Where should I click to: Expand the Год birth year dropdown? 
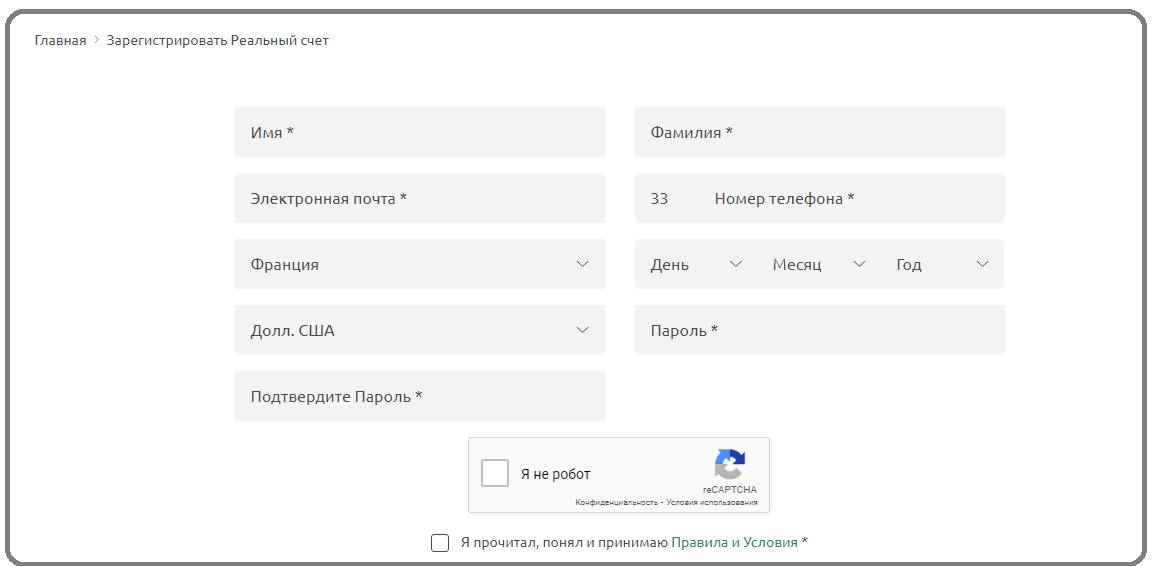[x=941, y=265]
